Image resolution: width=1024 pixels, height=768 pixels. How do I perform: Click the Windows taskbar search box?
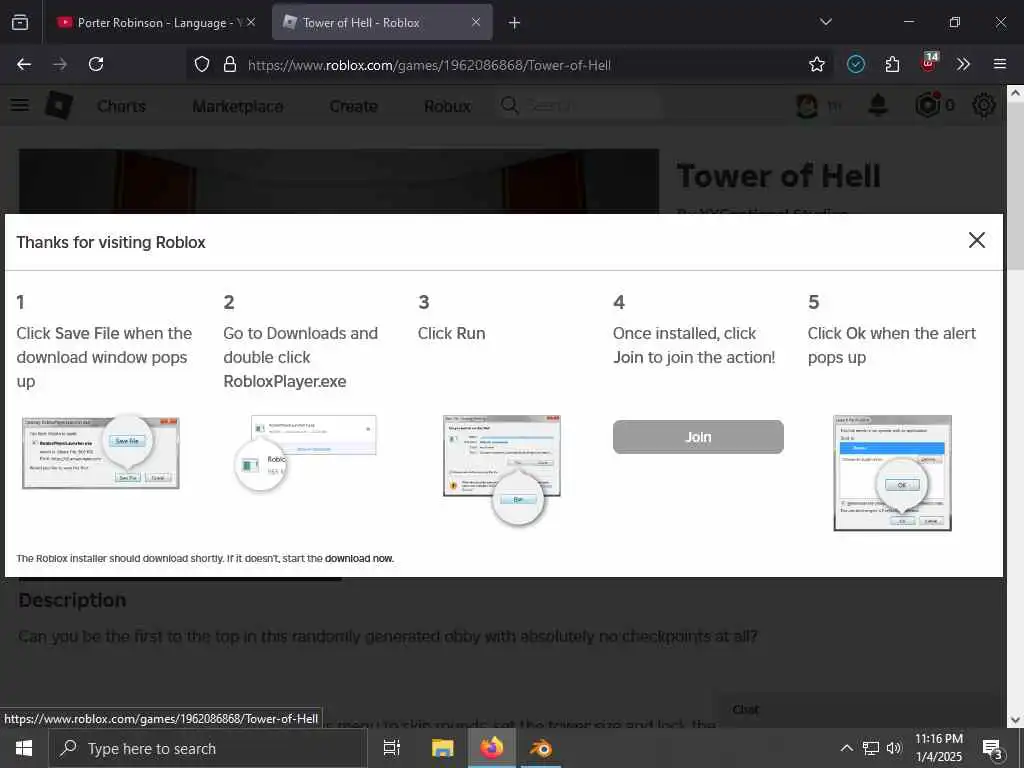208,748
